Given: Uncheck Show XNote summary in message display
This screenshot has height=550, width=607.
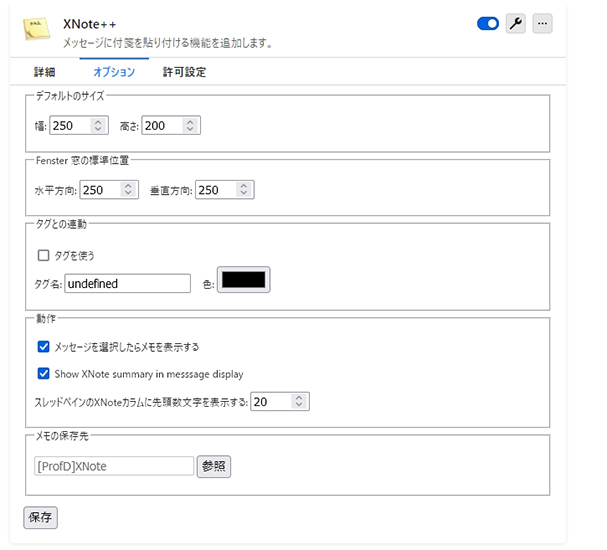Looking at the screenshot, I should [43, 374].
